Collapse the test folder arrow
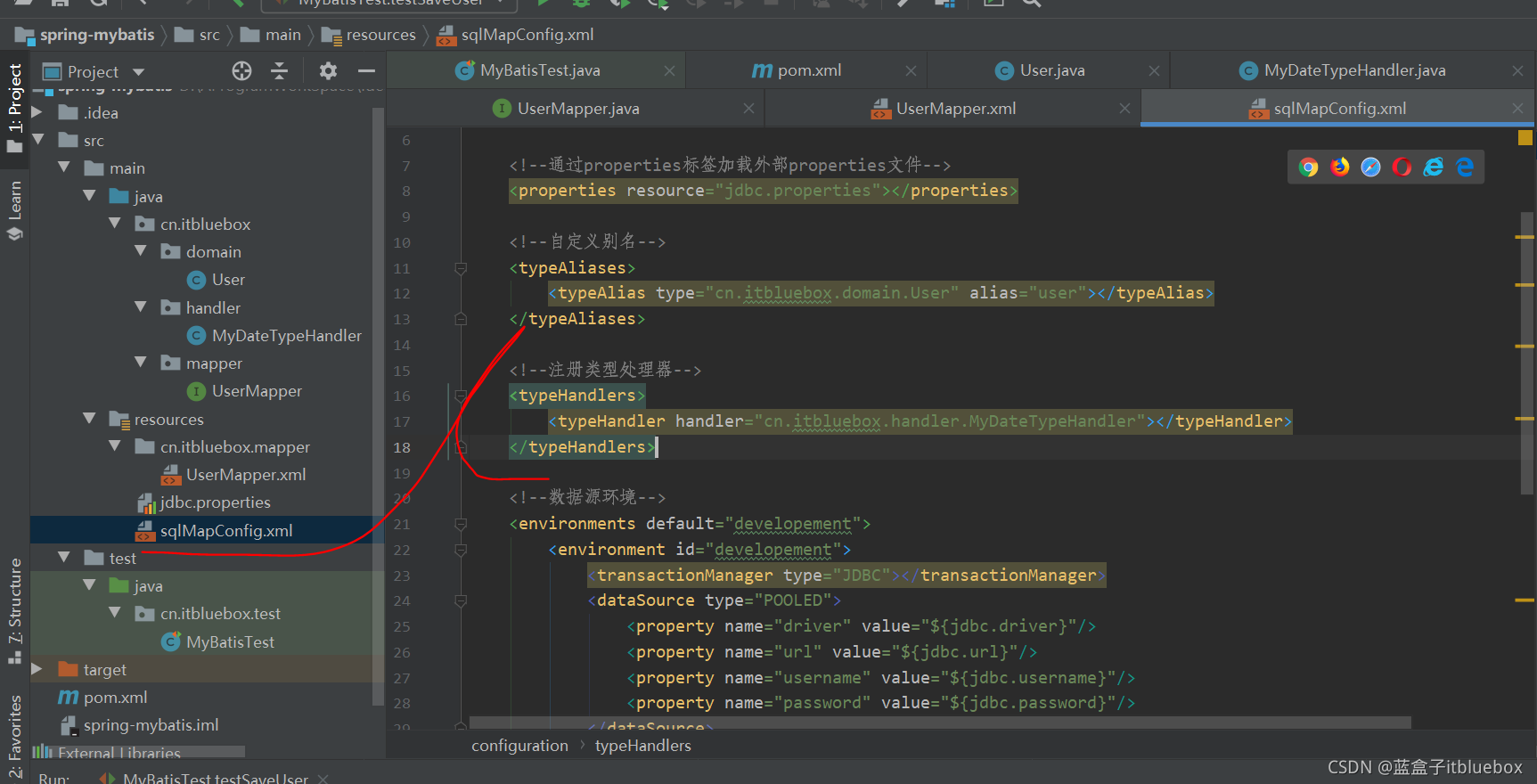Image resolution: width=1537 pixels, height=784 pixels. [x=63, y=558]
